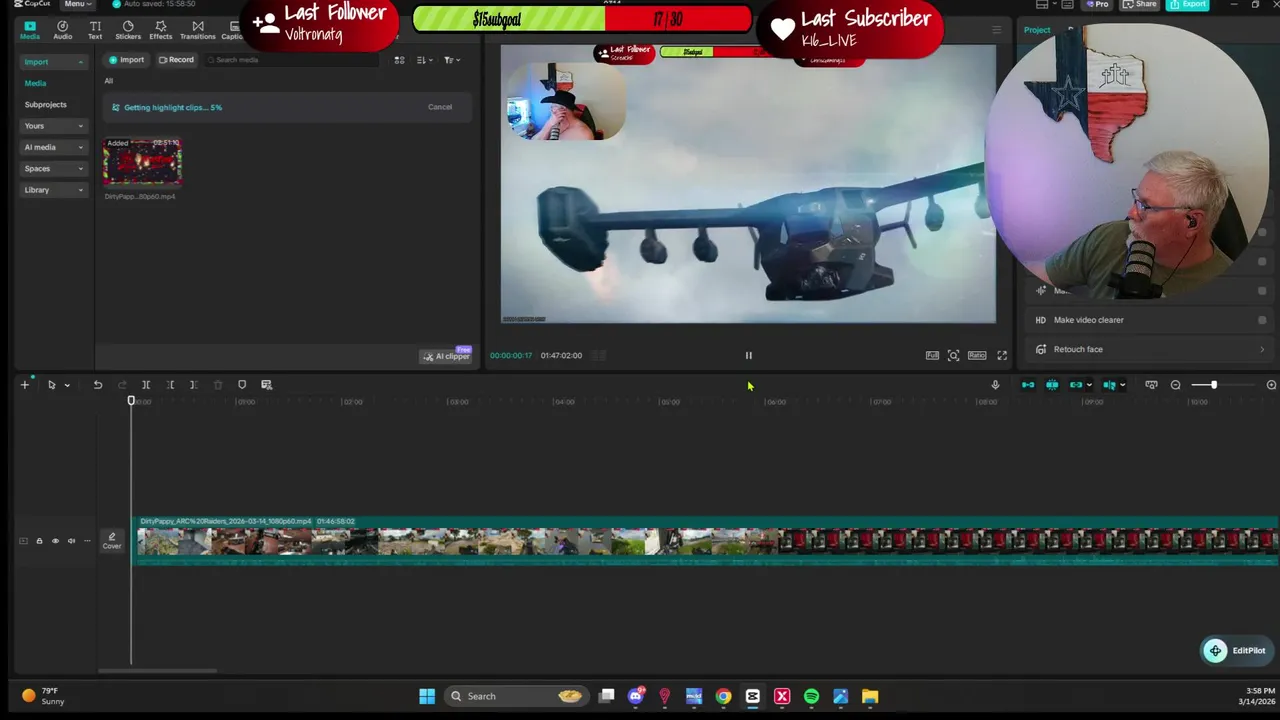Expand the Library section
The image size is (1280, 720).
pyautogui.click(x=54, y=190)
